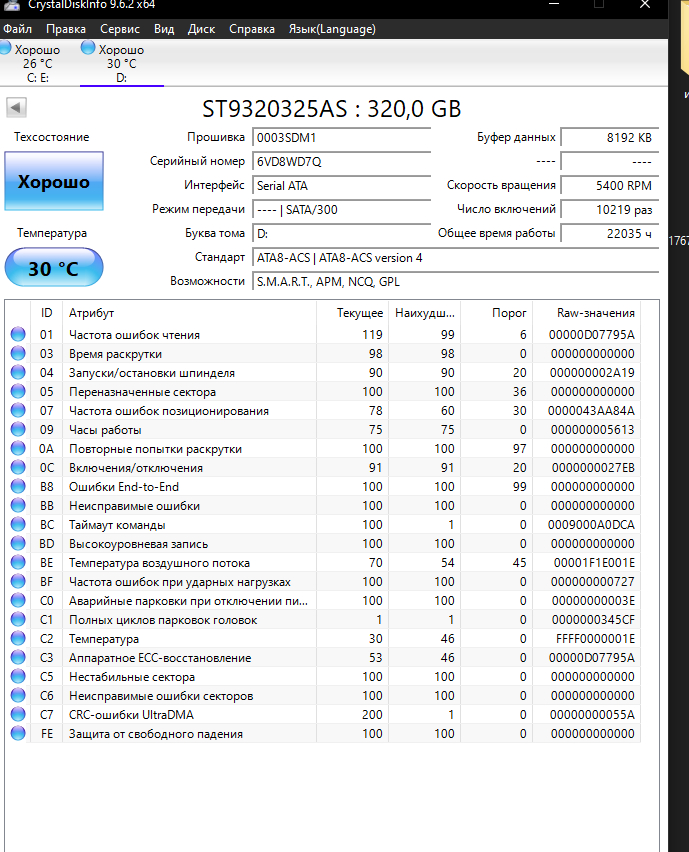
Task: Open the Язык(Language) menu
Action: coord(332,29)
